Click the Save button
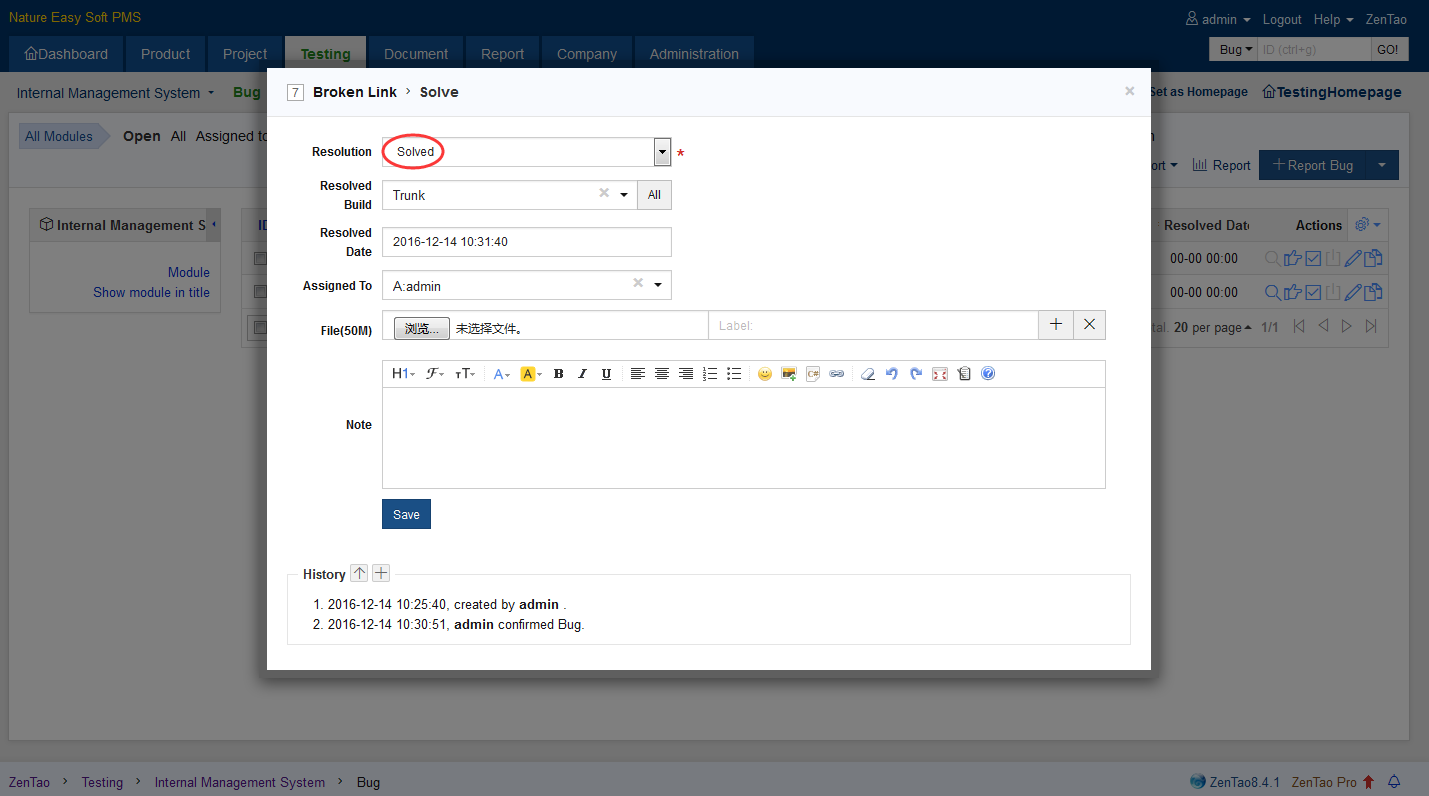This screenshot has height=796, width=1429. click(406, 514)
